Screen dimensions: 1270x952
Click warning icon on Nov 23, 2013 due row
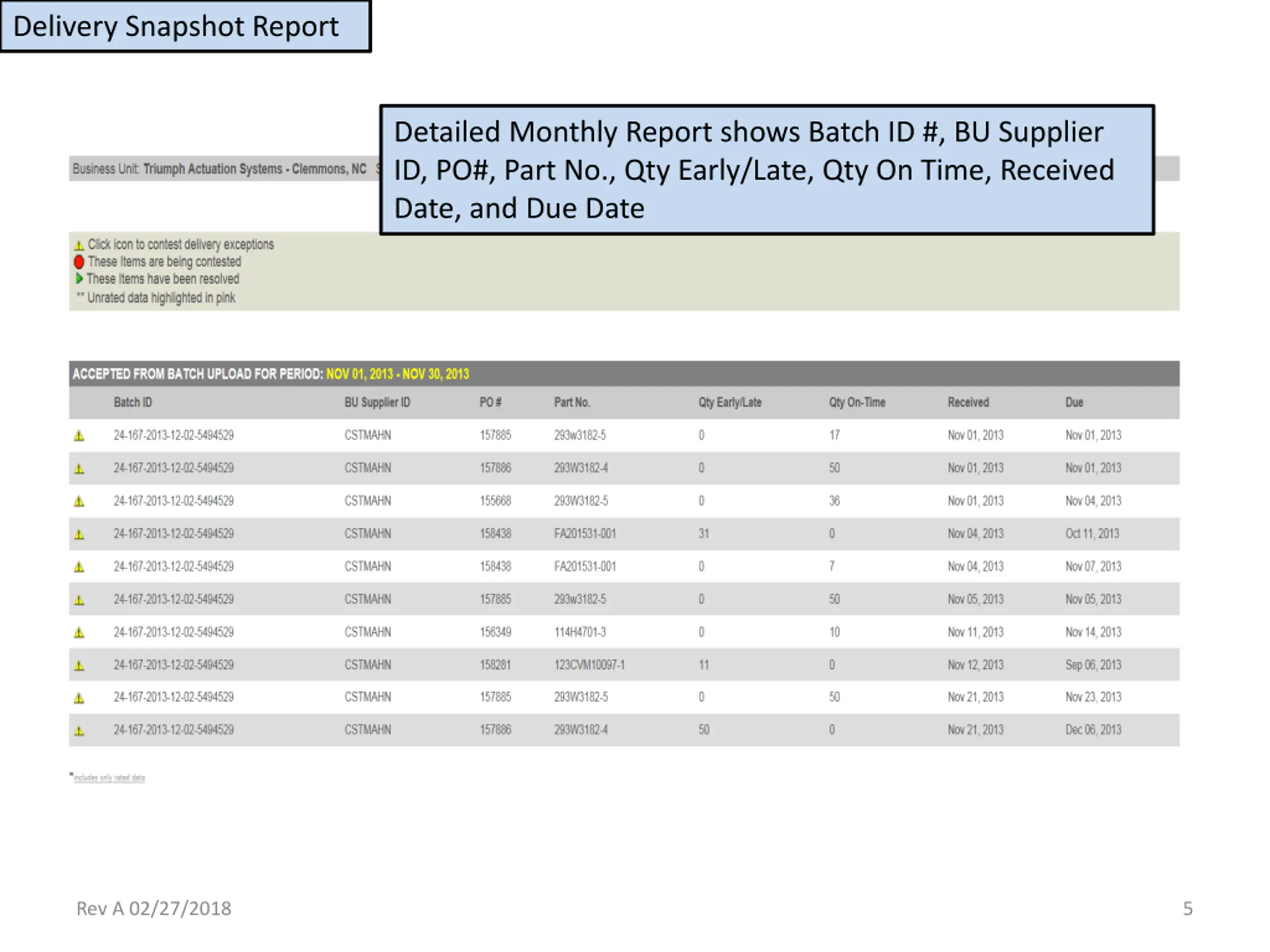pyautogui.click(x=79, y=698)
